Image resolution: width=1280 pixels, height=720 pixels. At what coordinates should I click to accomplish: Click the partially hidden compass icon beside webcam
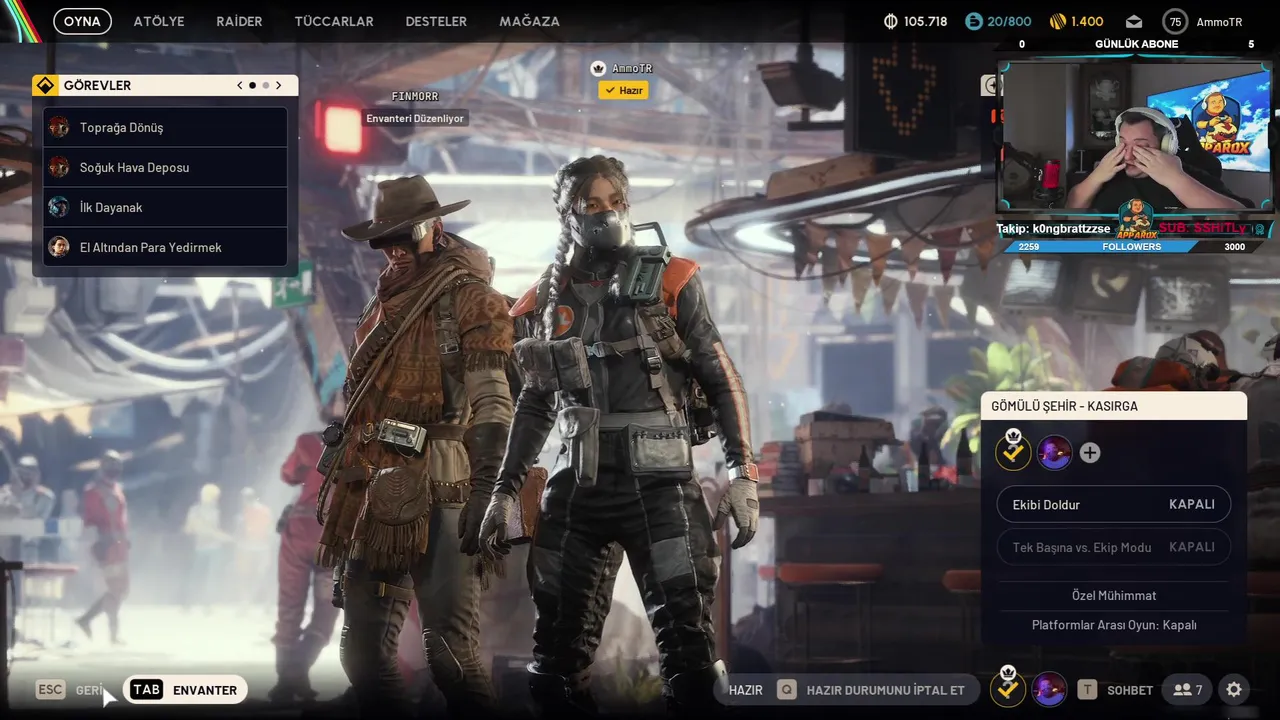[x=990, y=86]
